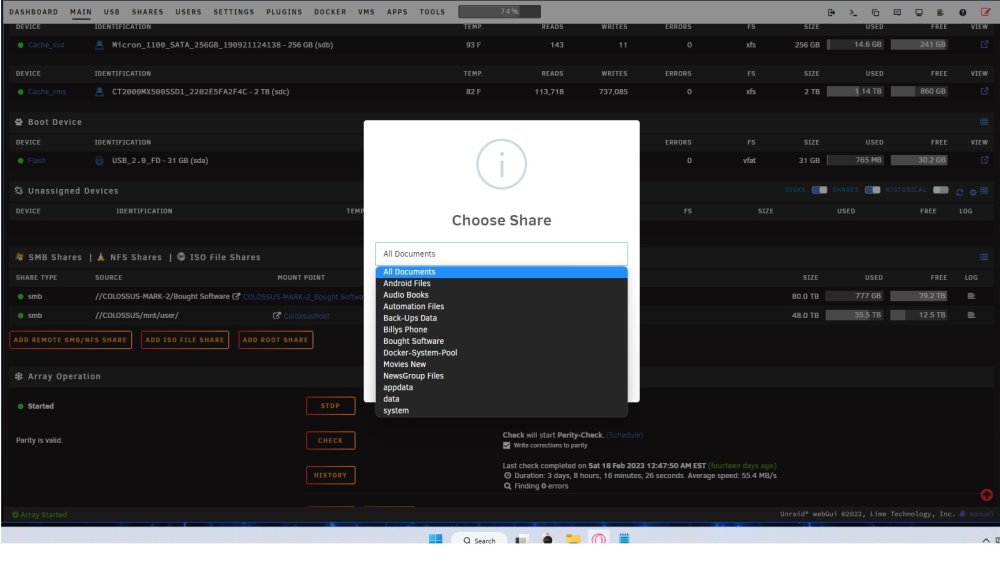Image resolution: width=1000 pixels, height=585 pixels.
Task: Click the Check parity button
Action: click(330, 440)
